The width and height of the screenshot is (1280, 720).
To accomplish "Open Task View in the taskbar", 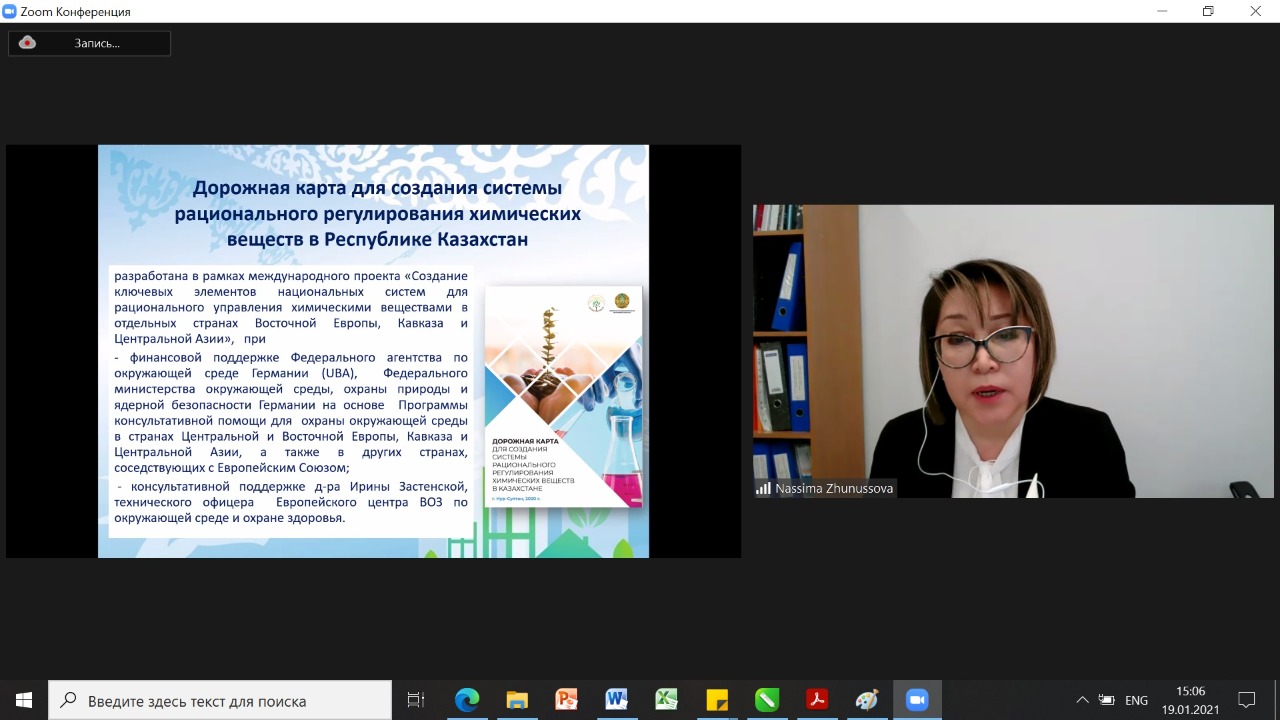I will (x=416, y=700).
